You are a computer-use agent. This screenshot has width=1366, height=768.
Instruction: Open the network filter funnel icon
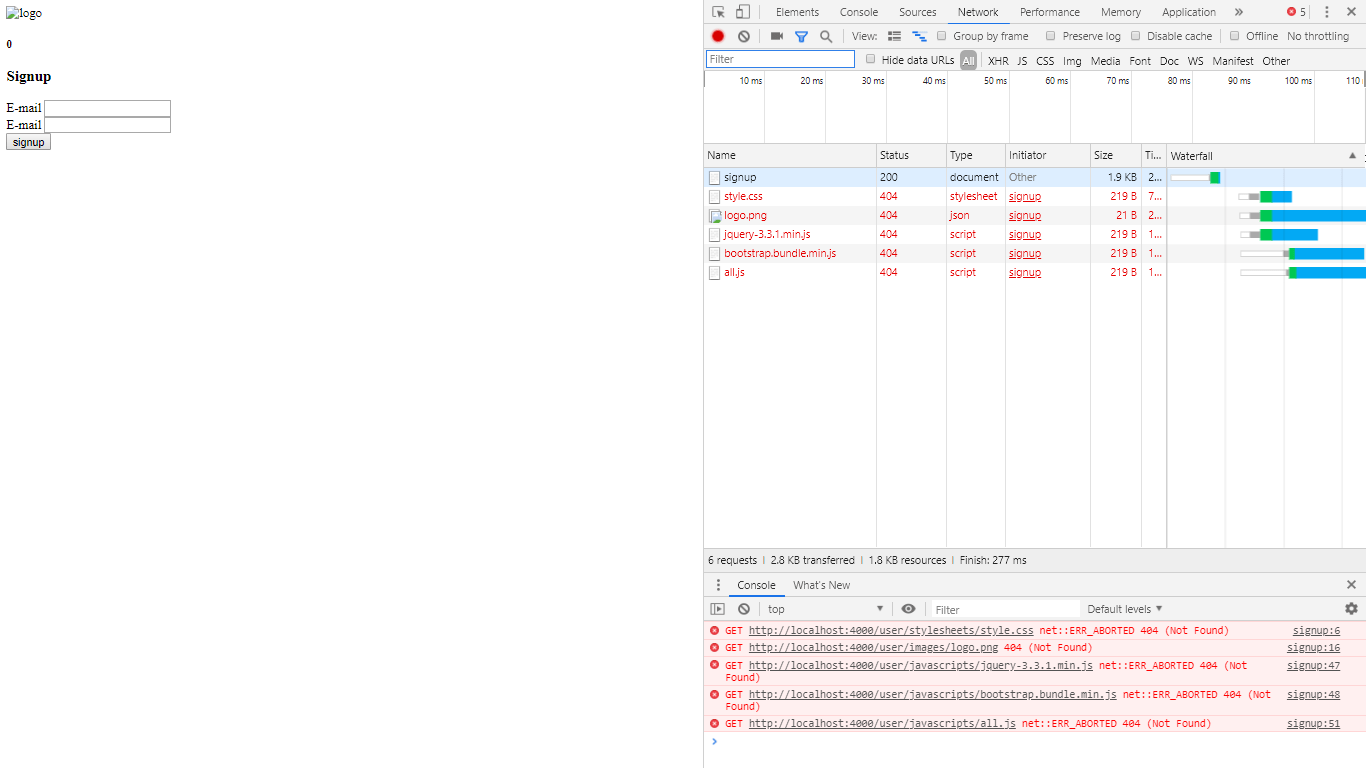(801, 35)
